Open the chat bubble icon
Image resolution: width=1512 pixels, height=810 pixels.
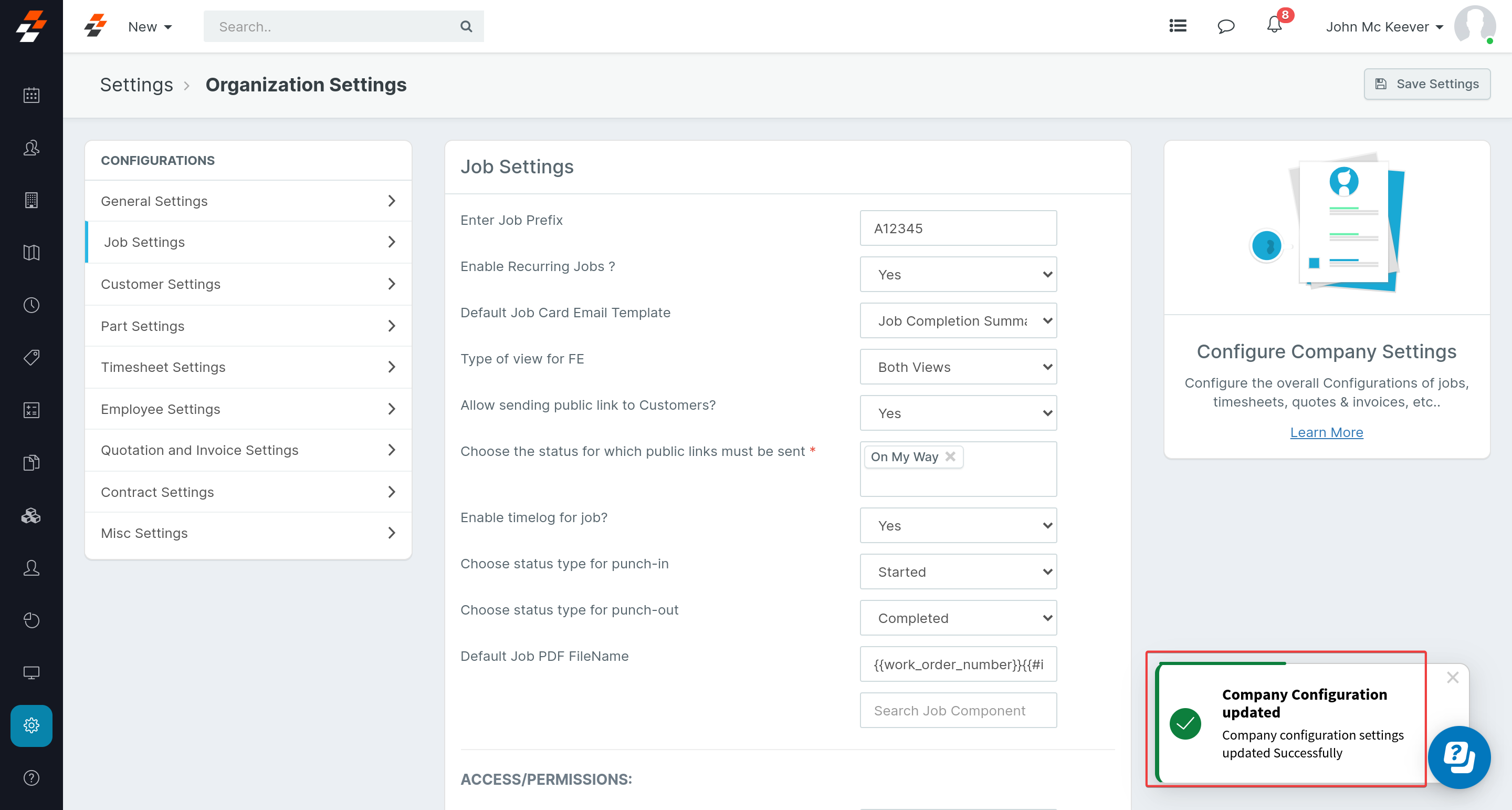(1225, 26)
